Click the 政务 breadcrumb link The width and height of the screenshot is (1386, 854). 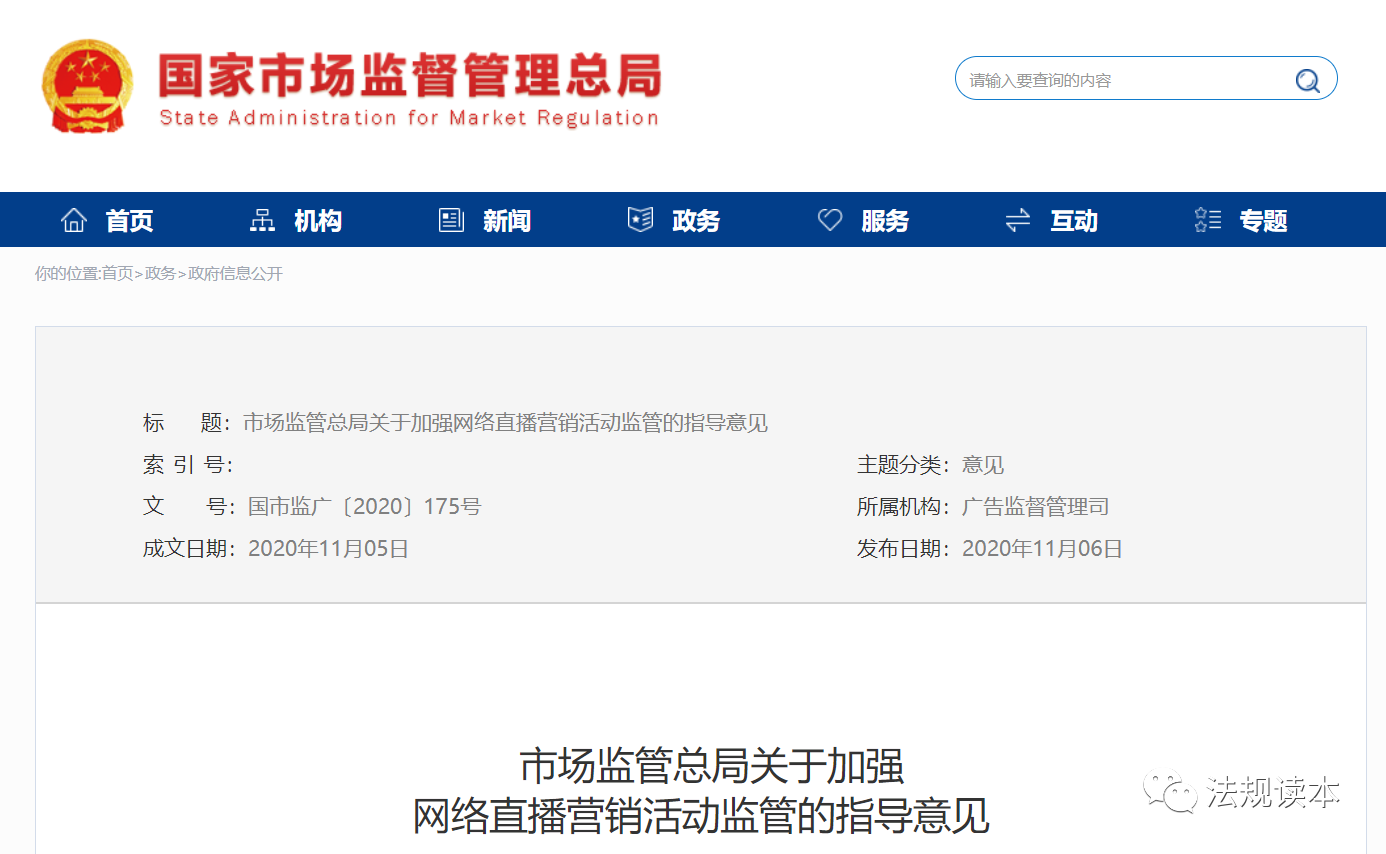pyautogui.click(x=160, y=274)
